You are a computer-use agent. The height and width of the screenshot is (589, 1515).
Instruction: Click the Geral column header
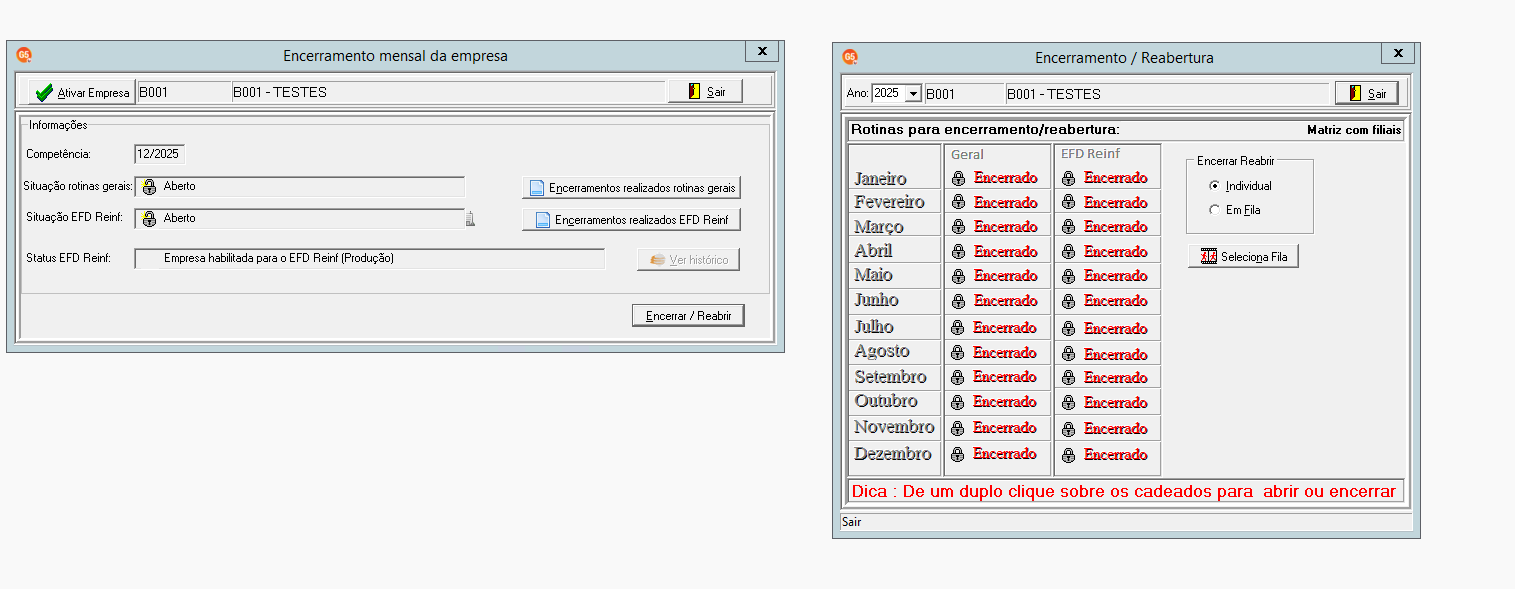point(967,154)
